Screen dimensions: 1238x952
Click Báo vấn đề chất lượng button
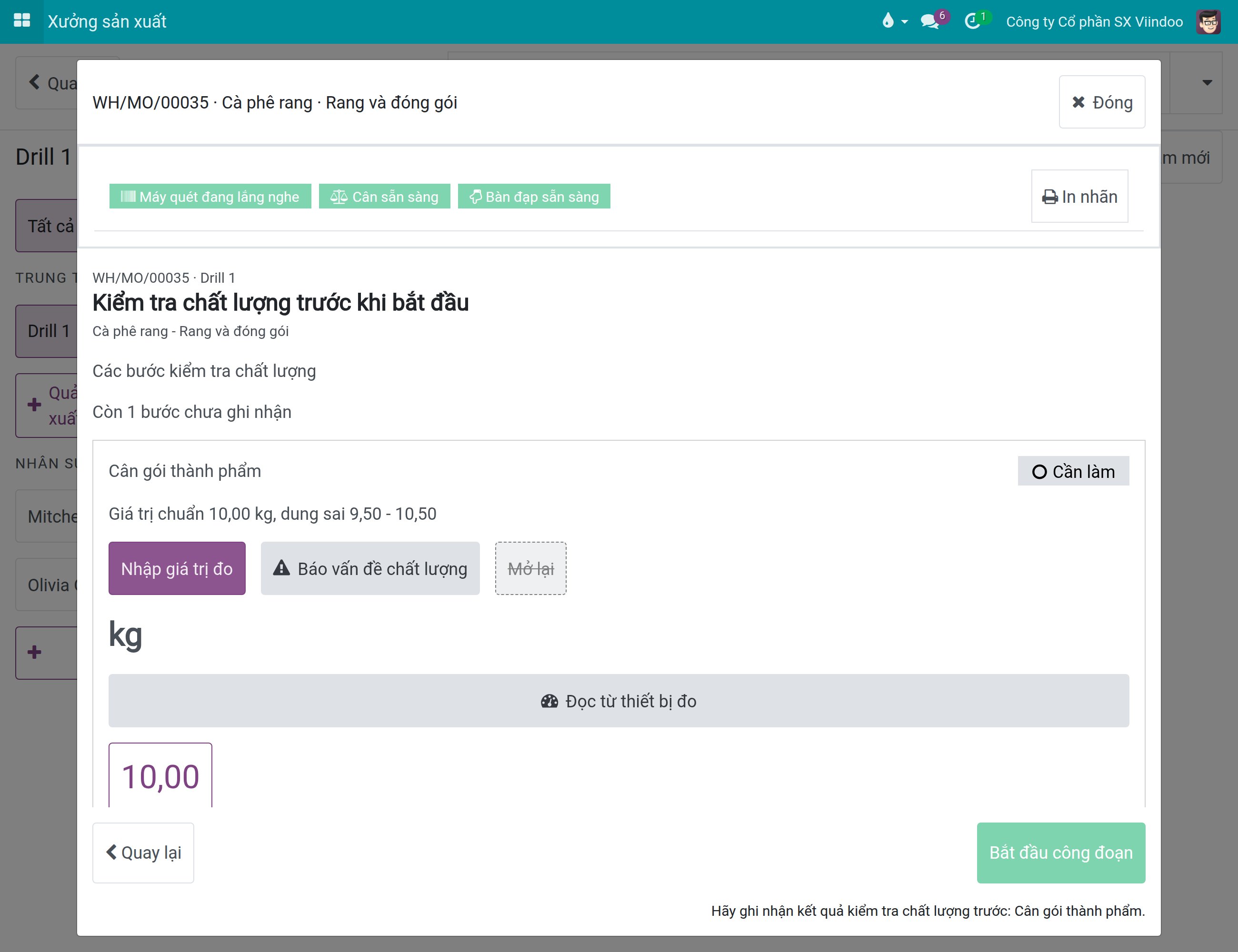370,568
